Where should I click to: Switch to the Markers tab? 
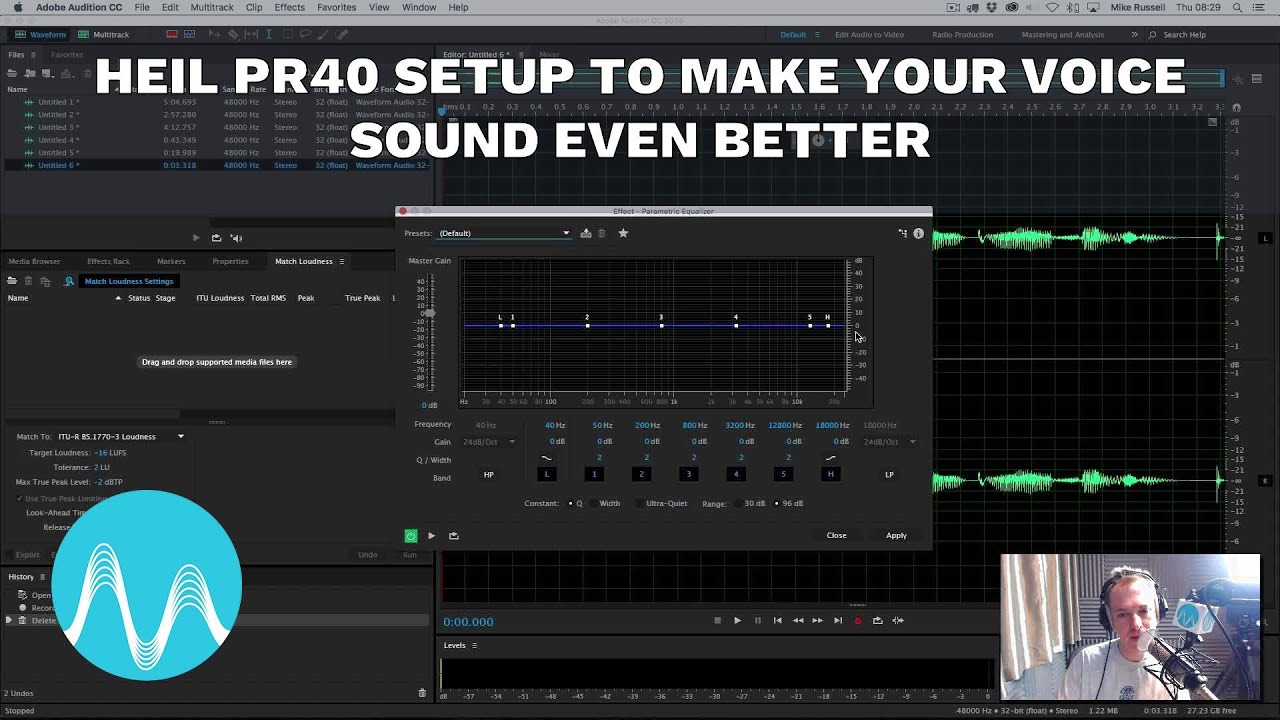pos(171,262)
